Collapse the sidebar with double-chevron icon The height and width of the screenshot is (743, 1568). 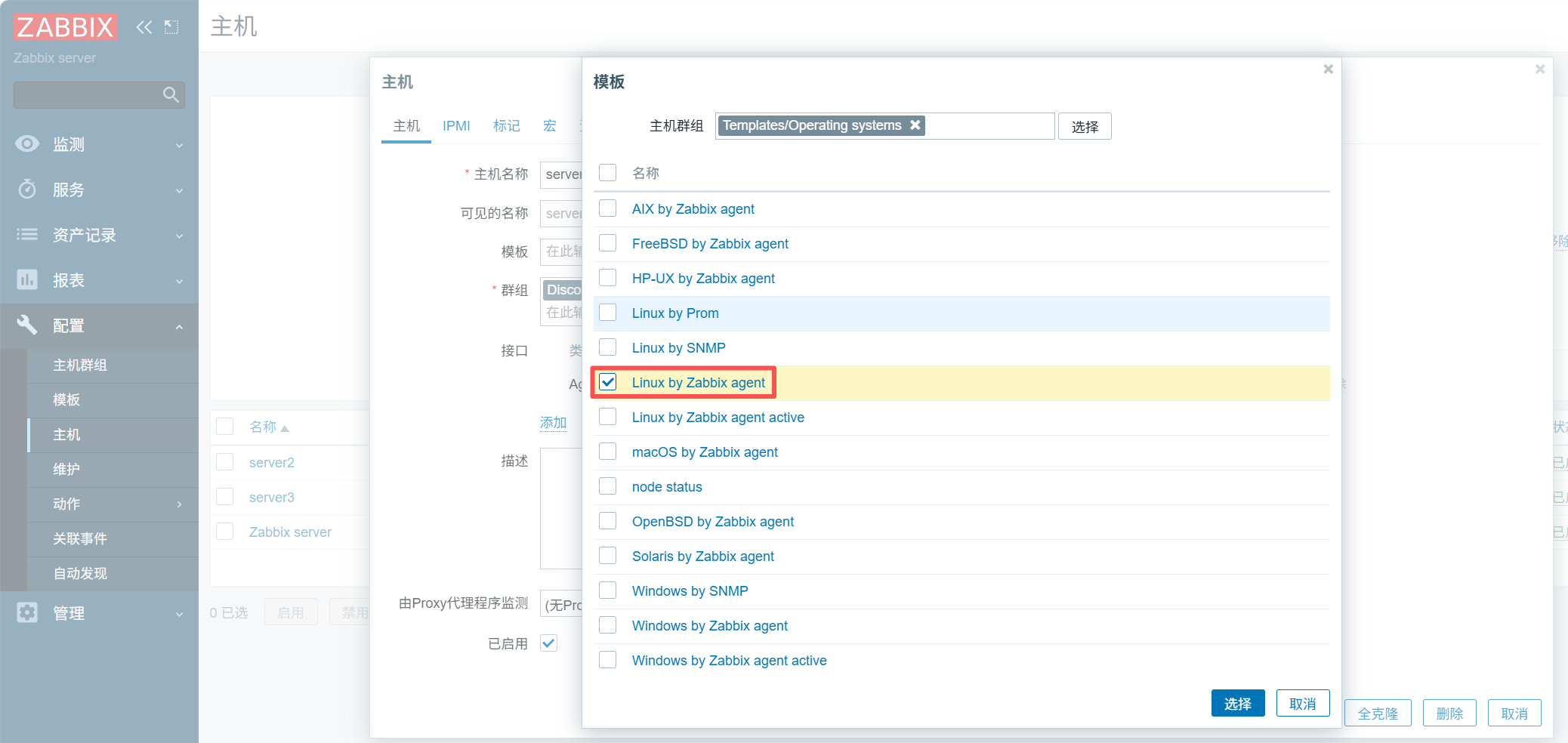[x=144, y=27]
